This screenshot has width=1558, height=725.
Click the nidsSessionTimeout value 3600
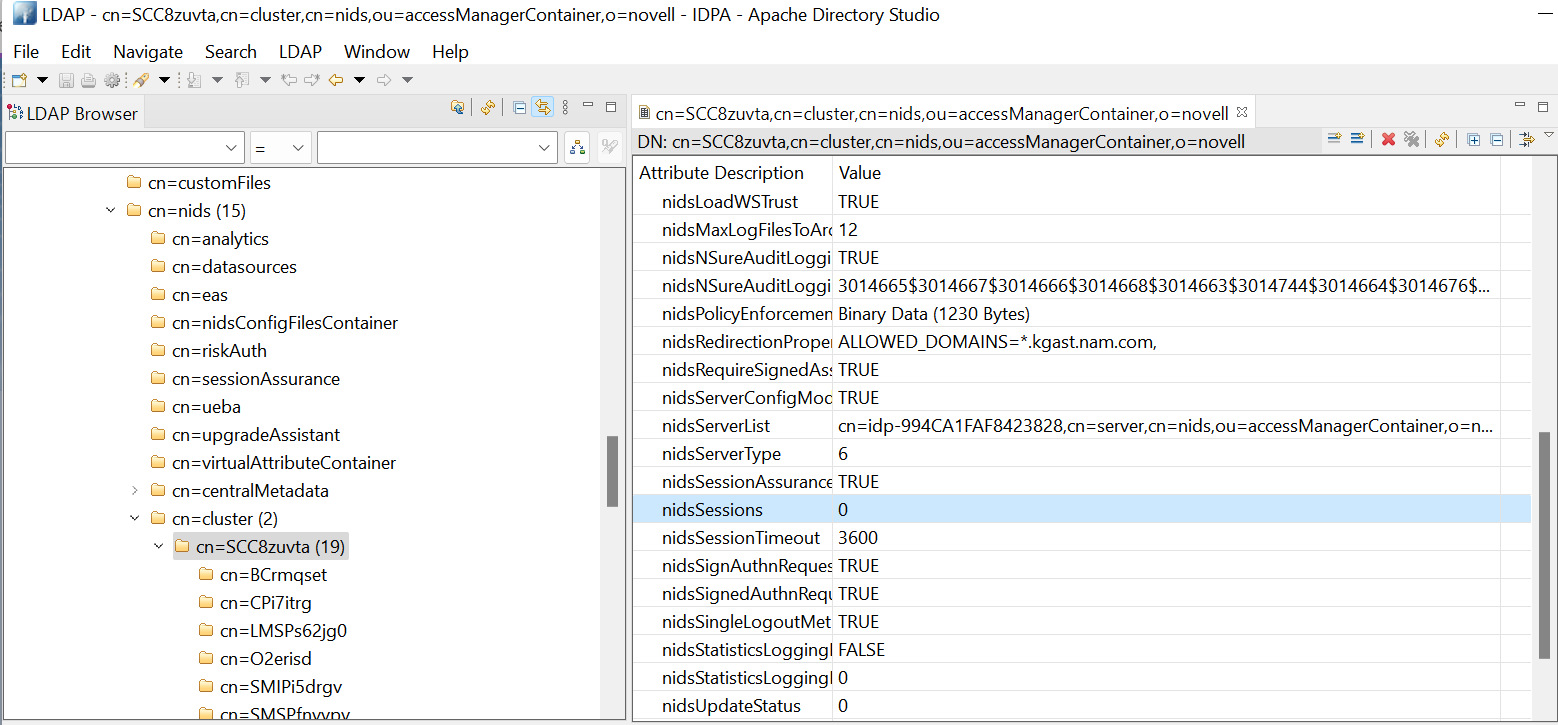[858, 538]
